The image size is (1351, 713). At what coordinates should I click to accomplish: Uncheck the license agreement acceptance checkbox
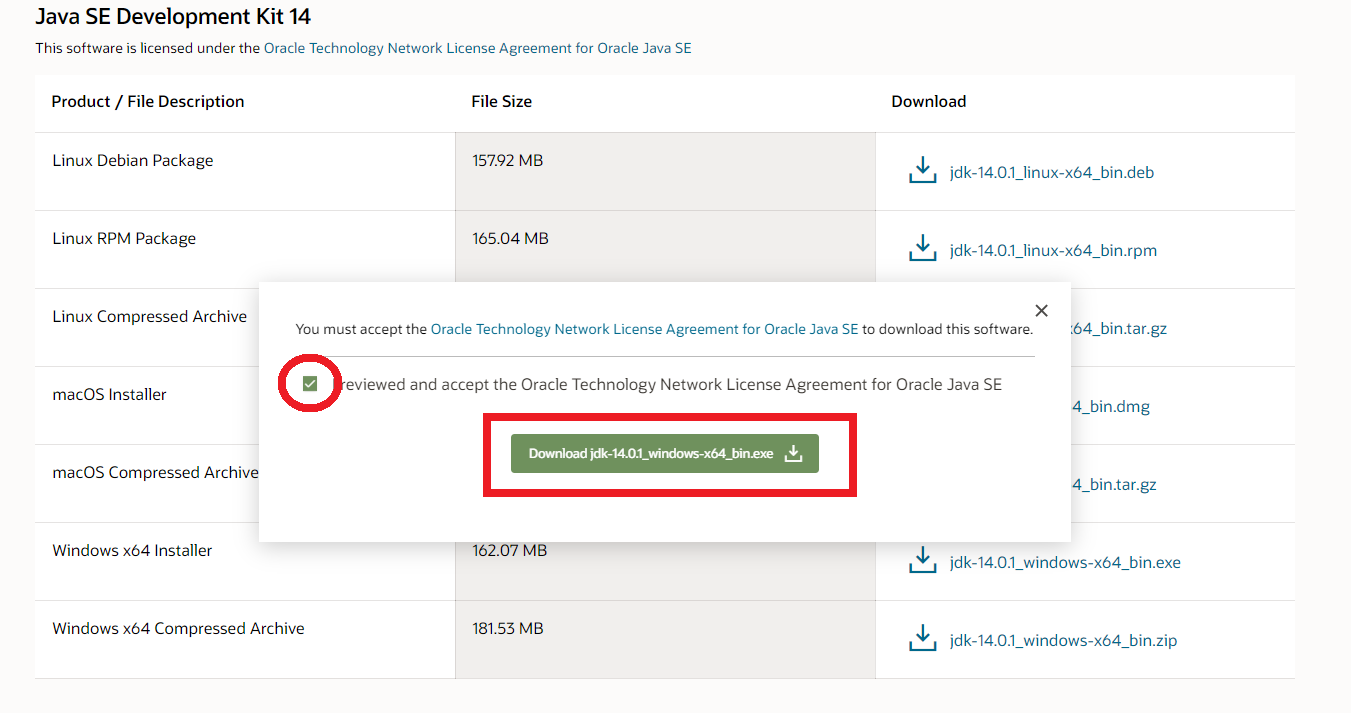(x=310, y=384)
